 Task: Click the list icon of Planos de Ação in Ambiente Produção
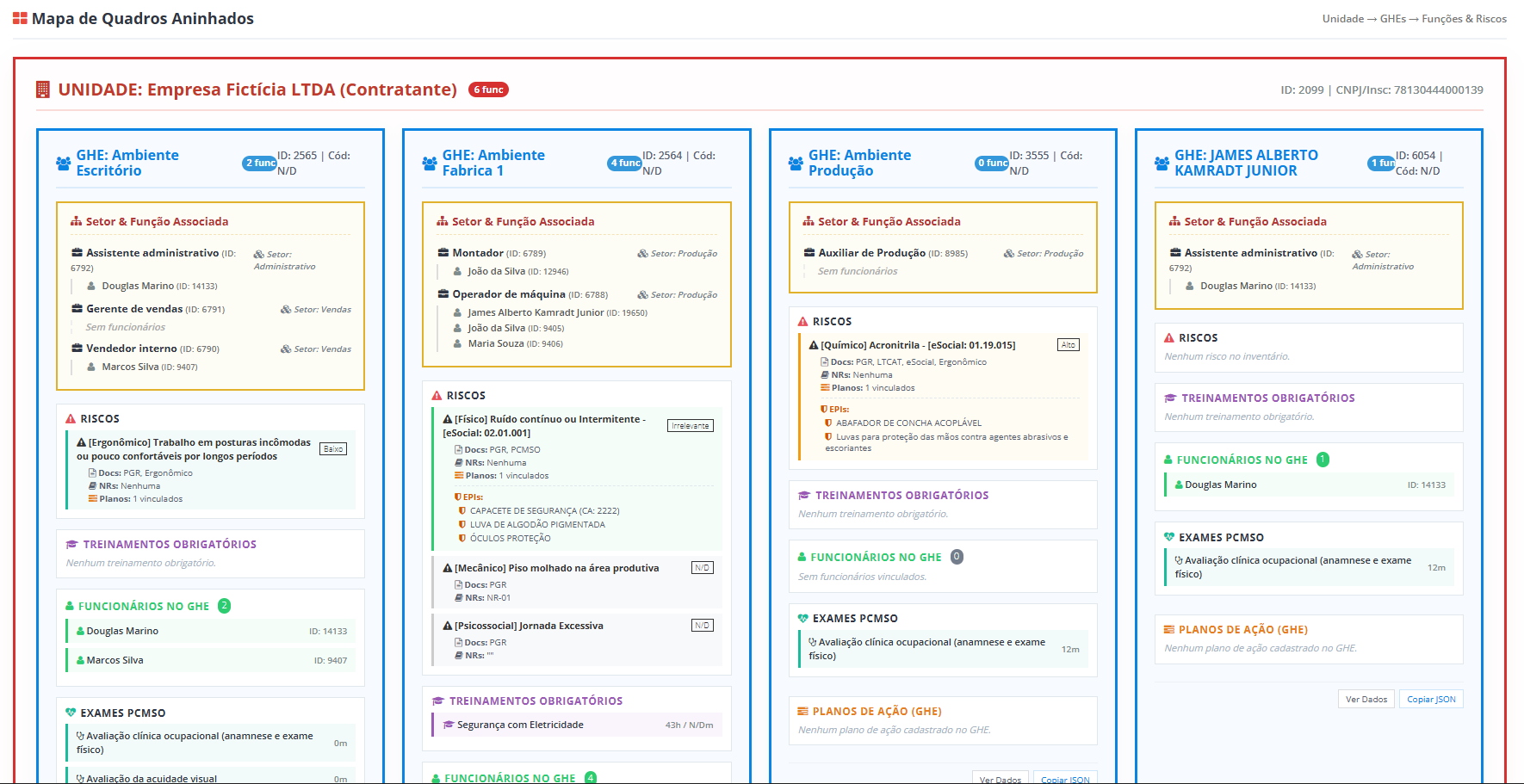(802, 711)
